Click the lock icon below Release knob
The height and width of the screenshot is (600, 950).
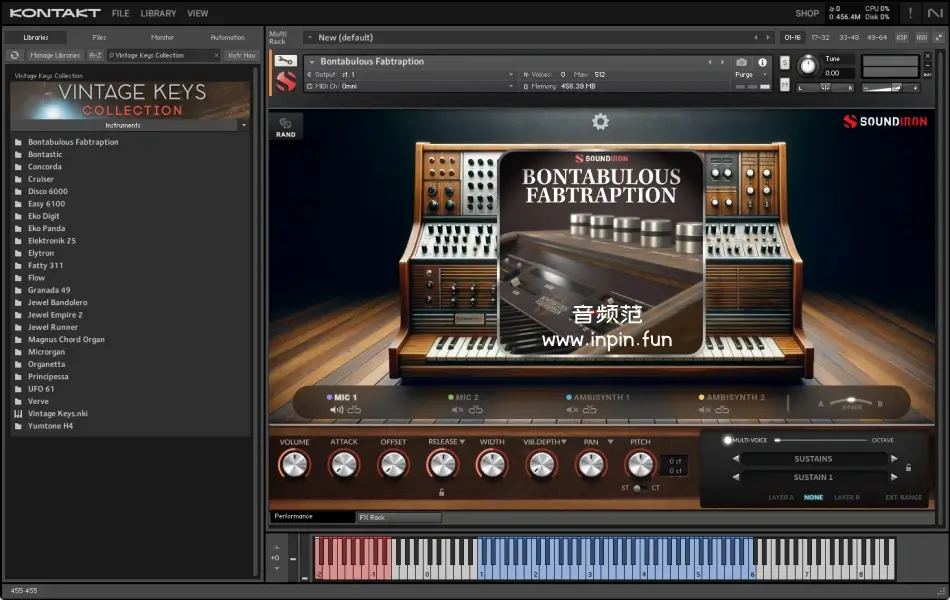441,492
